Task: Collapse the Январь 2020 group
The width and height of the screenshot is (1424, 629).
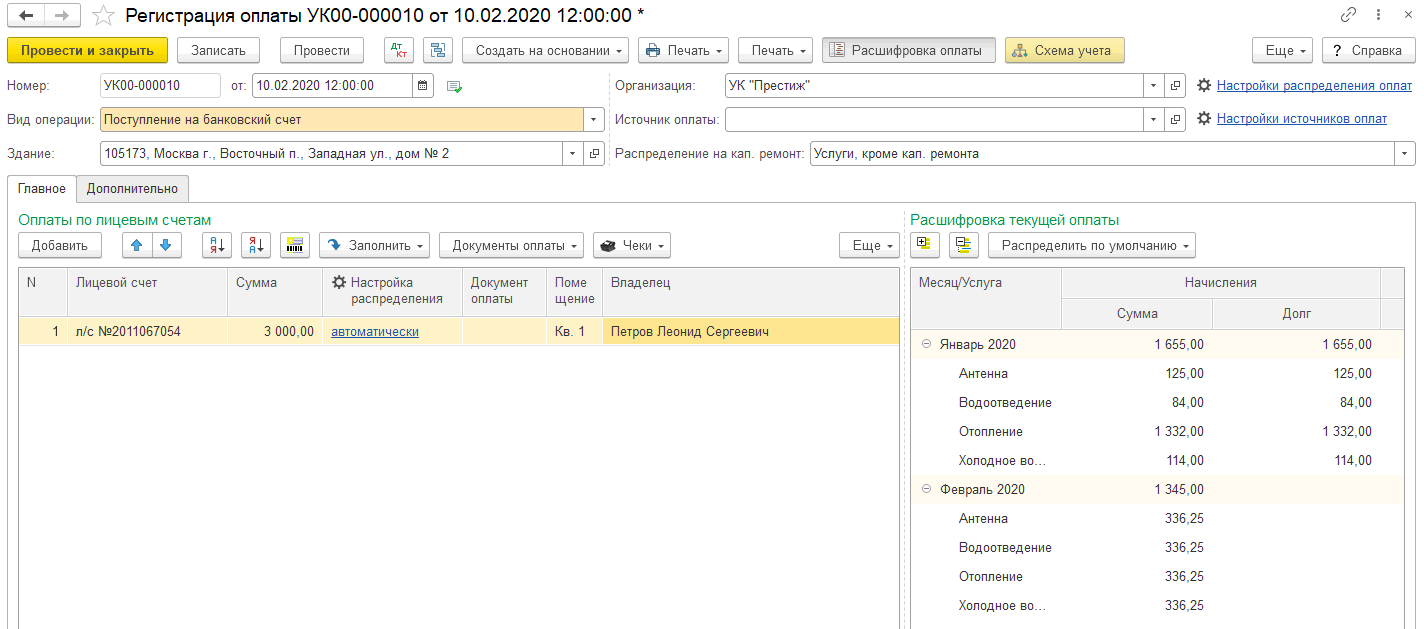Action: click(x=926, y=345)
